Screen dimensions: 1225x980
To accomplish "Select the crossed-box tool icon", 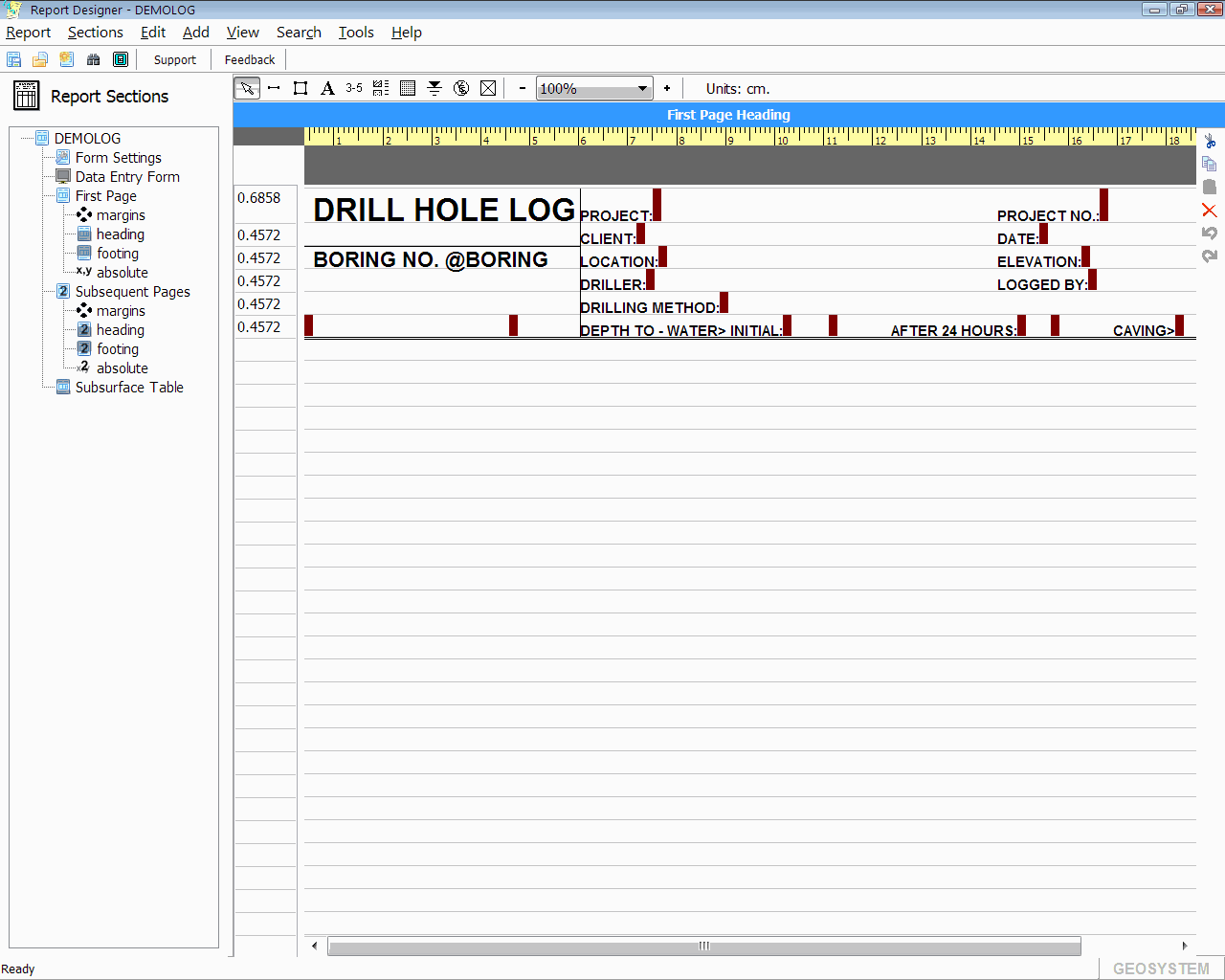I will 488,88.
